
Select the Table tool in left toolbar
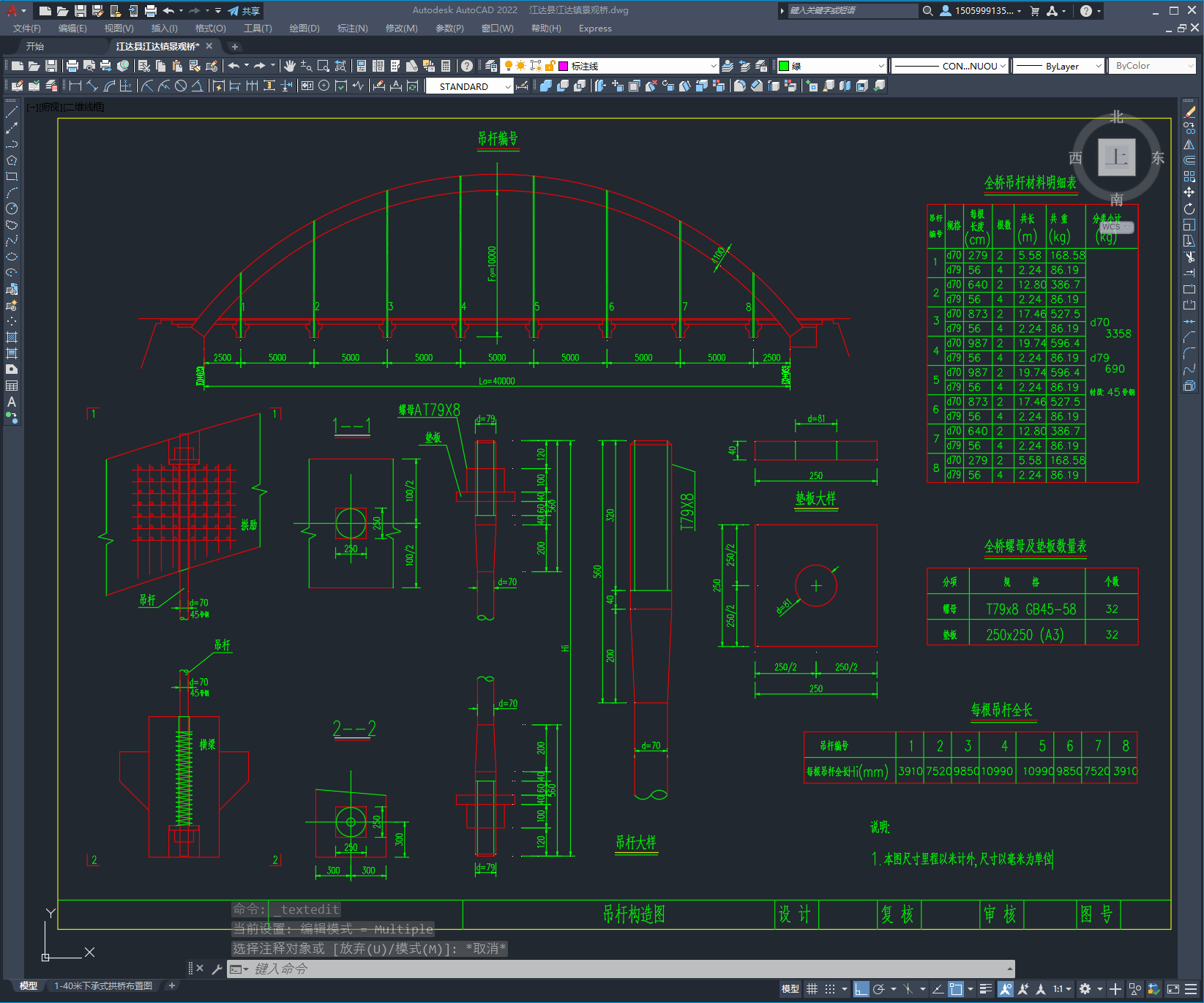coord(12,386)
